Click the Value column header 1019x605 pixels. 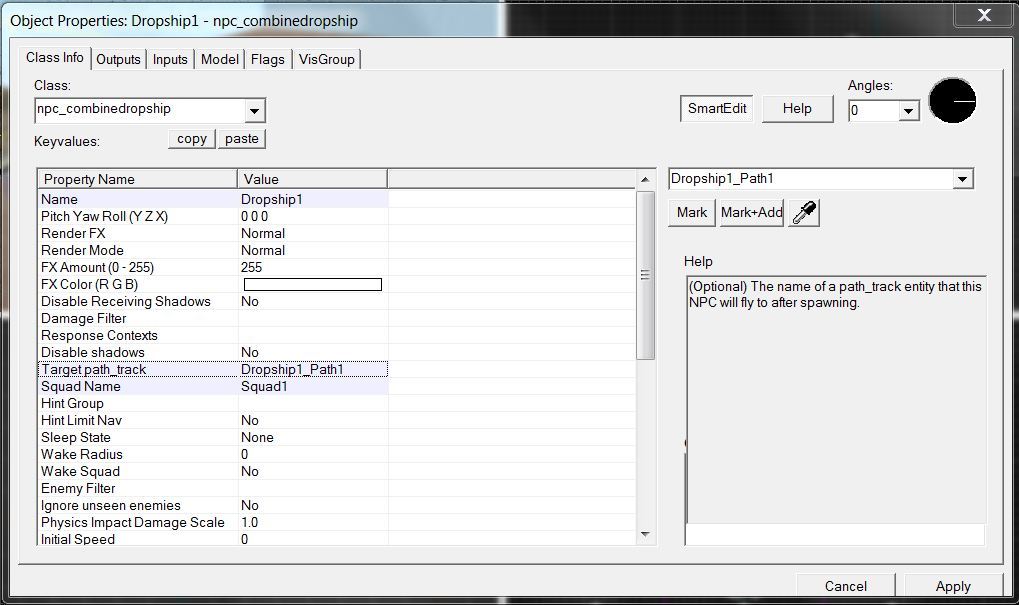pyautogui.click(x=313, y=179)
